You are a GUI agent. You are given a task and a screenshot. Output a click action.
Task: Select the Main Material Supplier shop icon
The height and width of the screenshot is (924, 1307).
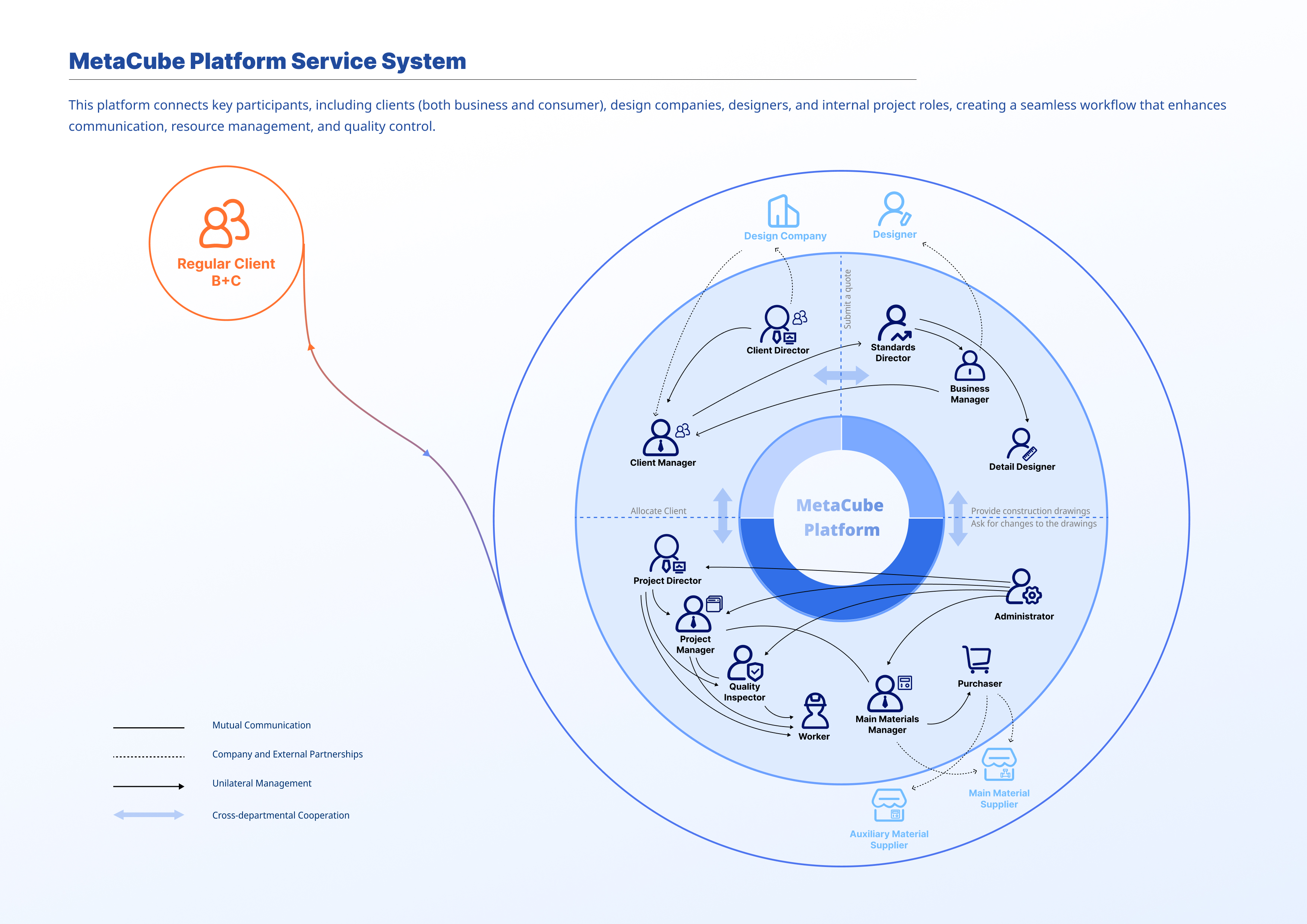[999, 764]
